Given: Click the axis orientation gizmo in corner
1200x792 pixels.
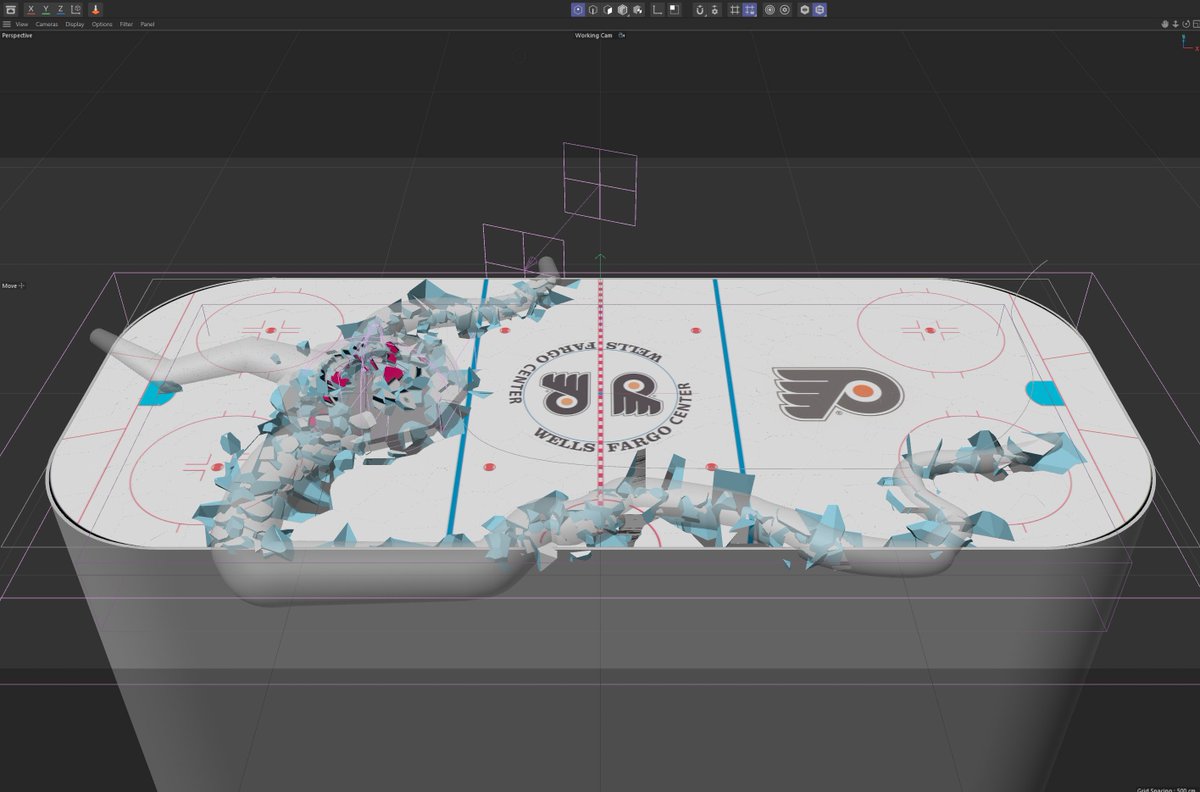Looking at the screenshot, I should pos(1187,43).
